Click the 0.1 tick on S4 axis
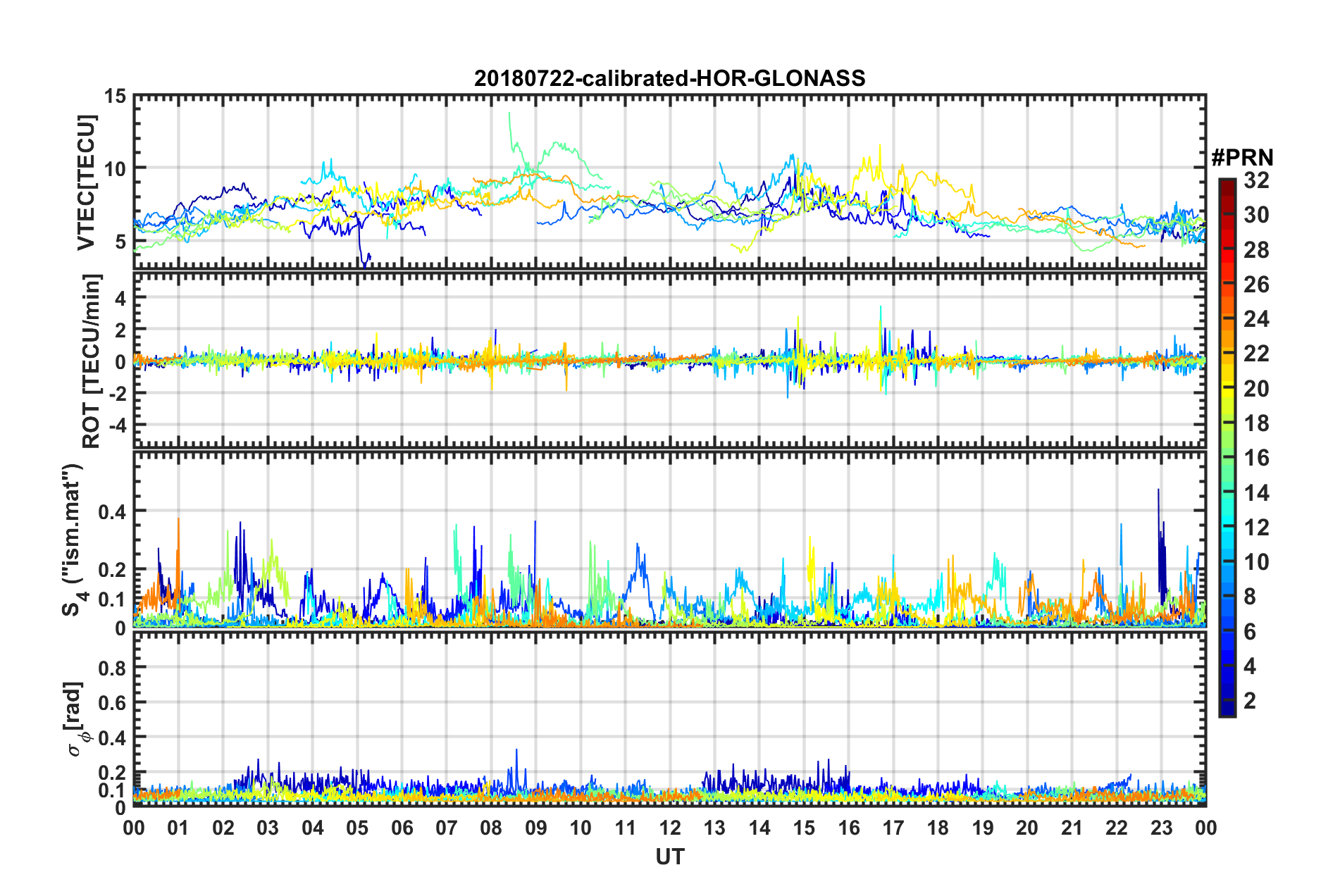 click(112, 599)
